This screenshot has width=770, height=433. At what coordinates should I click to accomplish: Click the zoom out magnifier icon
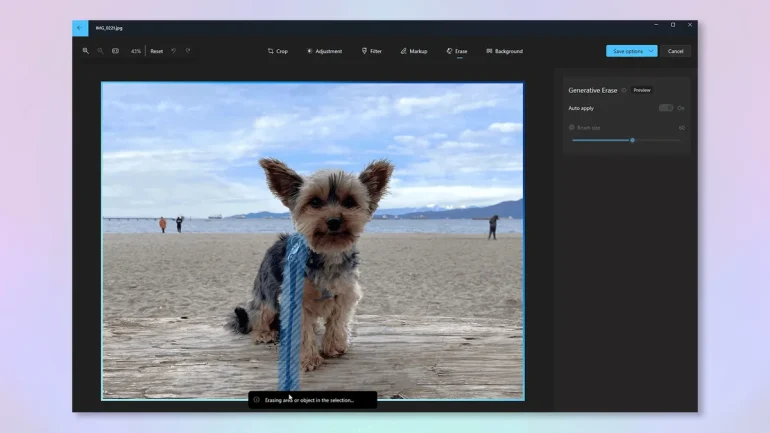[x=100, y=51]
